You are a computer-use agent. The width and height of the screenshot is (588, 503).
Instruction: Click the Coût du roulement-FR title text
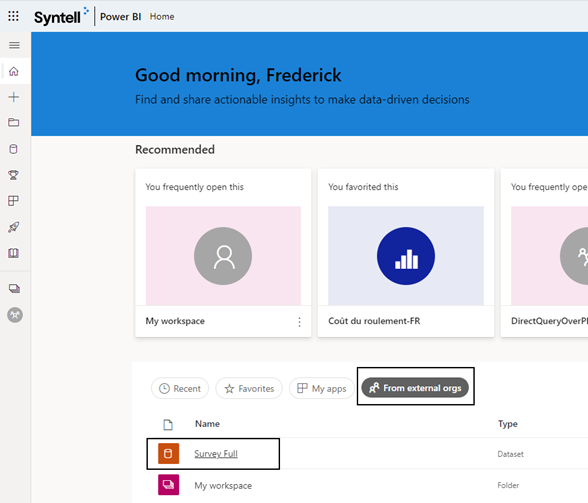point(374,321)
